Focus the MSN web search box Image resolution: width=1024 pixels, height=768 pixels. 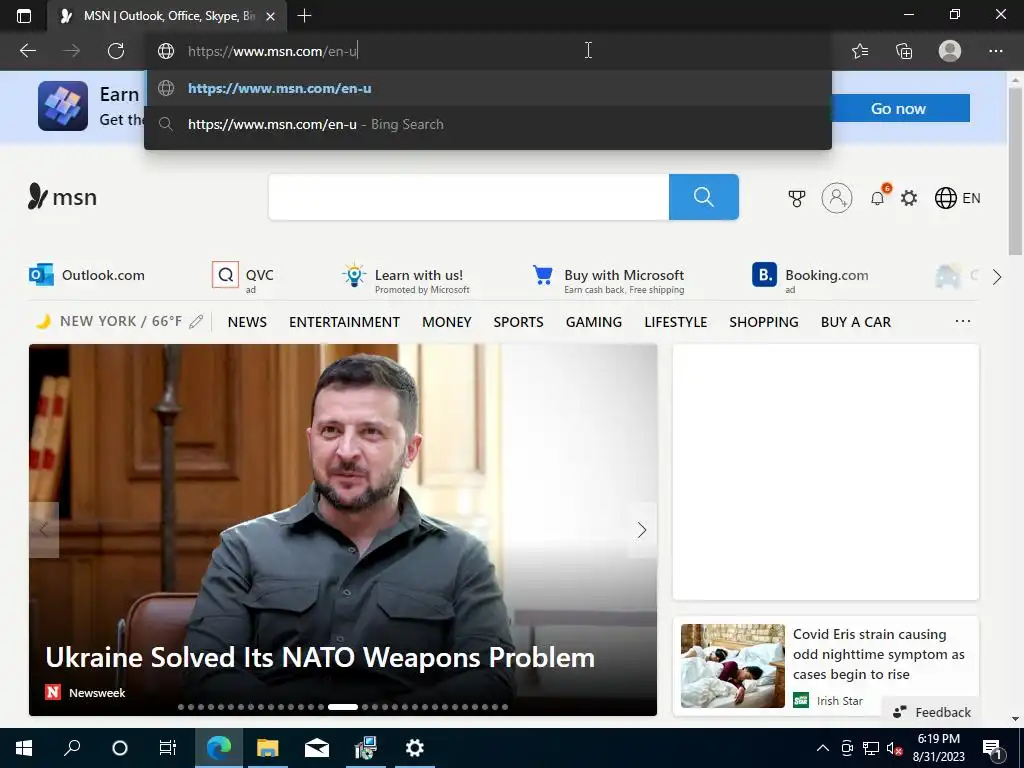tap(468, 197)
